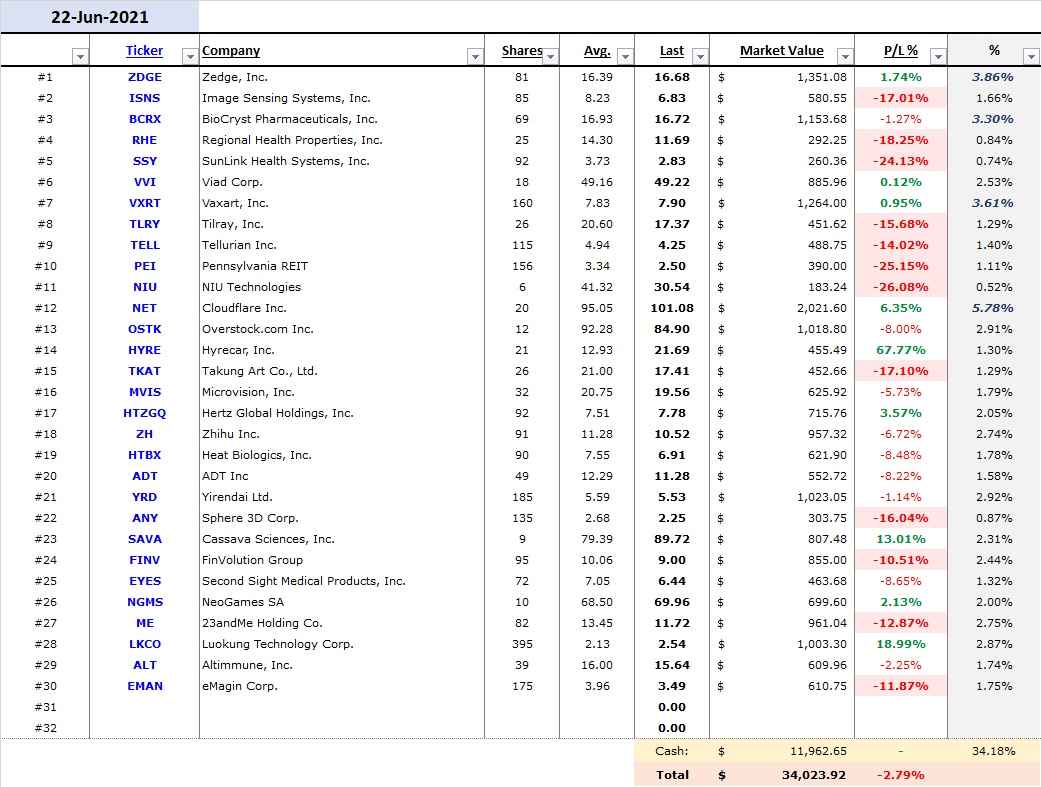Click company name Hertz Global Holdings, Inc.
The width and height of the screenshot is (1041, 787).
tap(278, 413)
